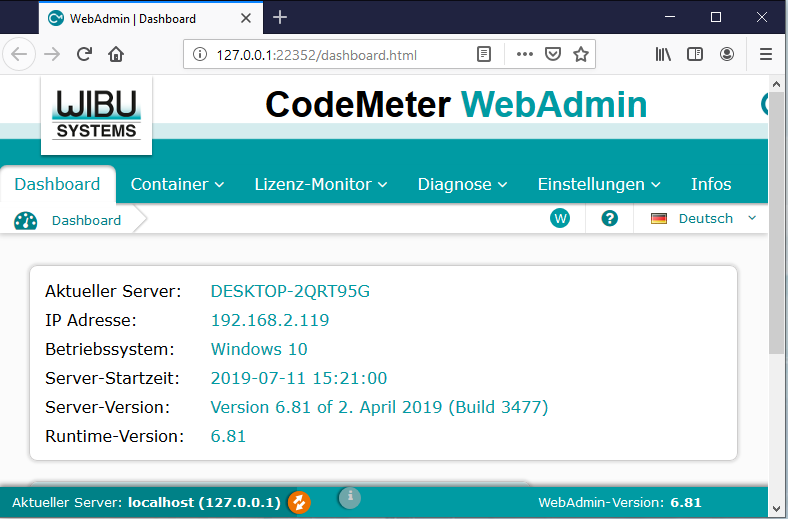
Task: Show sidebars icon
Action: 695,54
